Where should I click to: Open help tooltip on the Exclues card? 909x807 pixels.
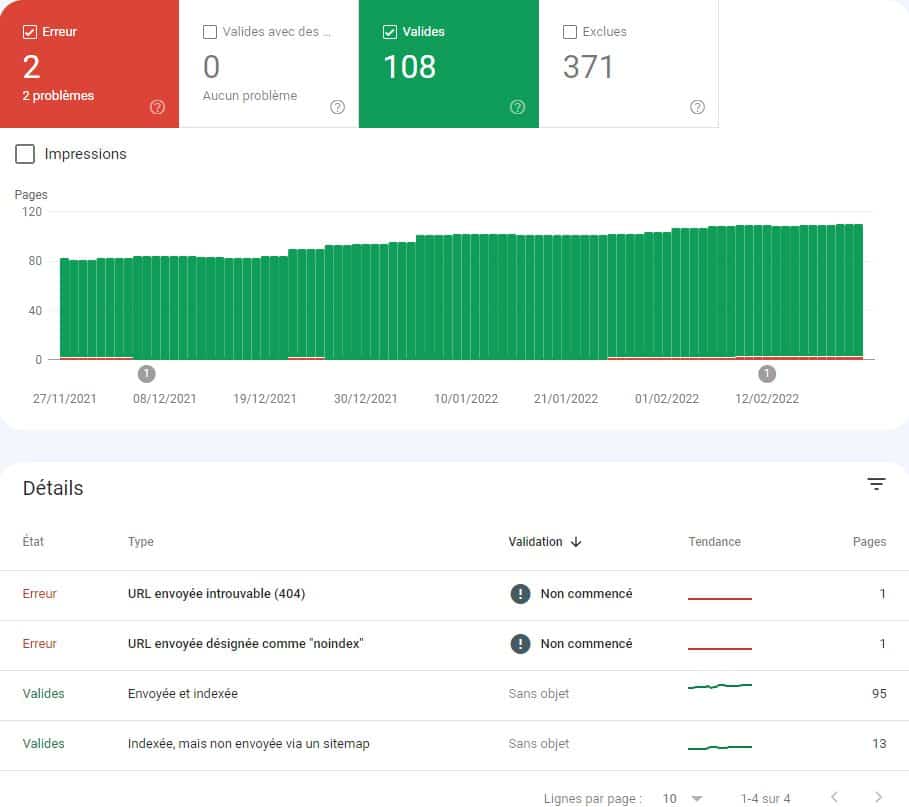(697, 107)
